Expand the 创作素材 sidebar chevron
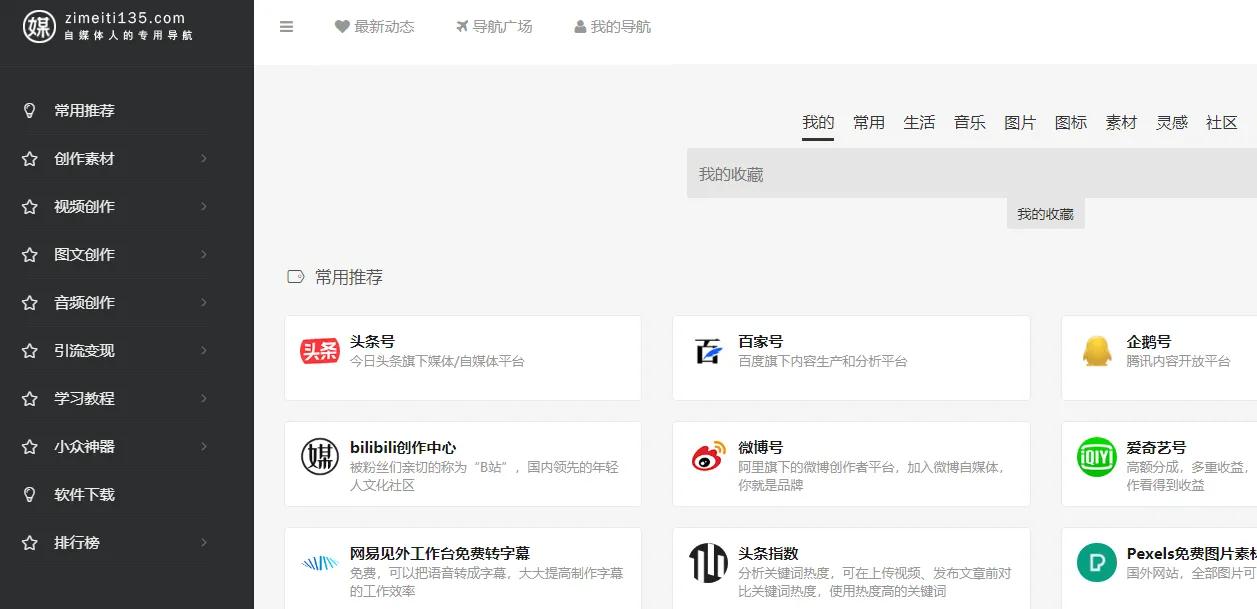Screen dimensions: 1257x609 [204, 159]
